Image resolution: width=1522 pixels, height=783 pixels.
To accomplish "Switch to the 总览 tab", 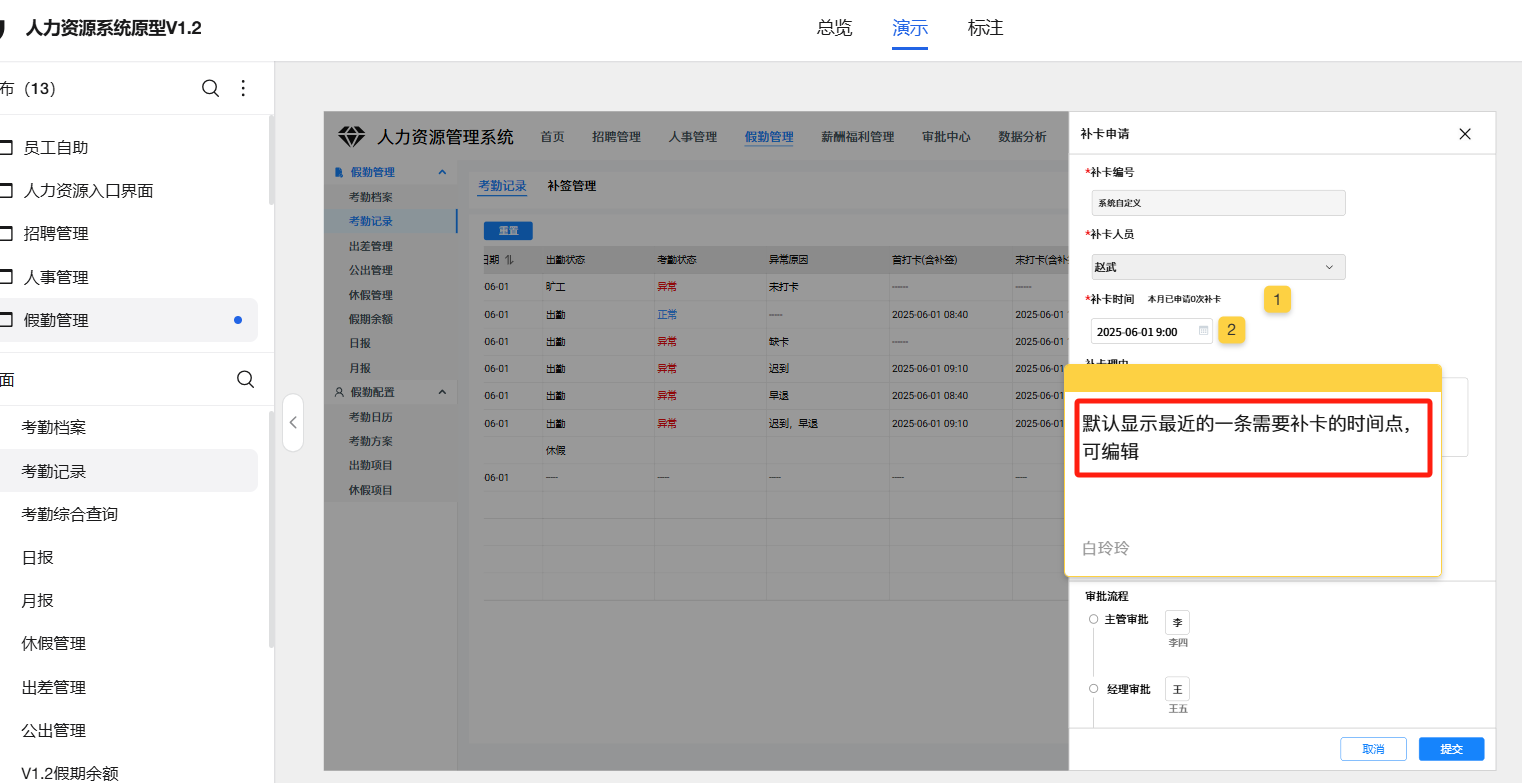I will pyautogui.click(x=834, y=28).
